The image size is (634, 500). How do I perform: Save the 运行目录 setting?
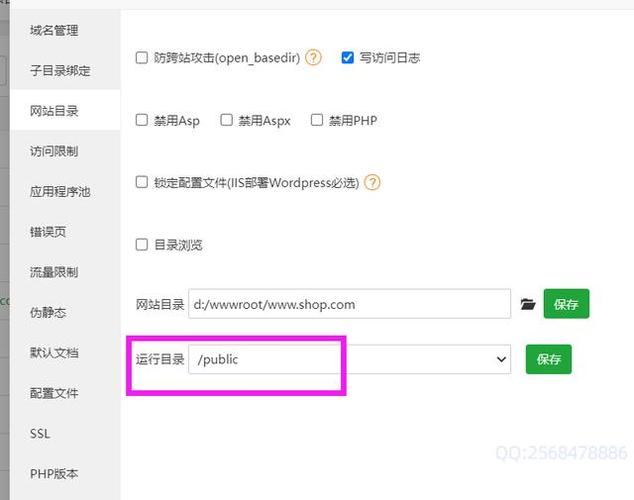tap(549, 359)
